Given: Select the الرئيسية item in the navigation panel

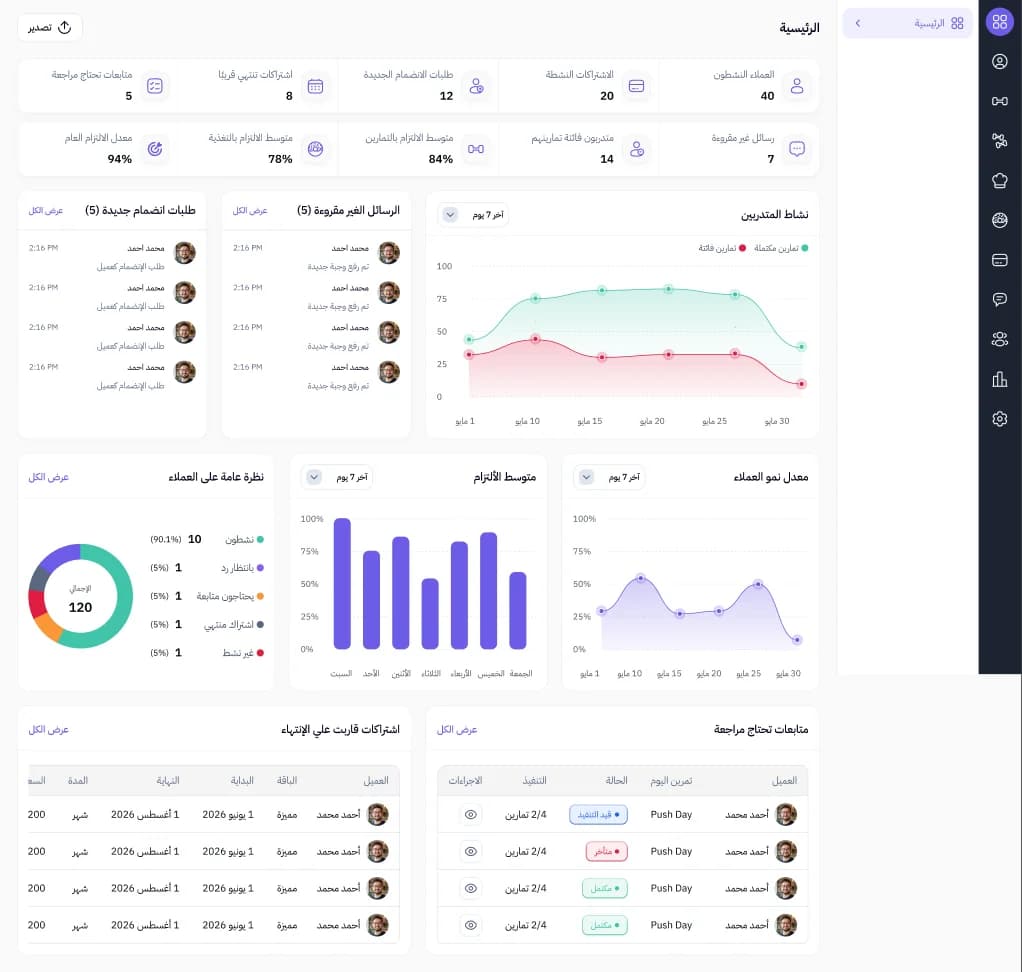Looking at the screenshot, I should click(x=907, y=23).
